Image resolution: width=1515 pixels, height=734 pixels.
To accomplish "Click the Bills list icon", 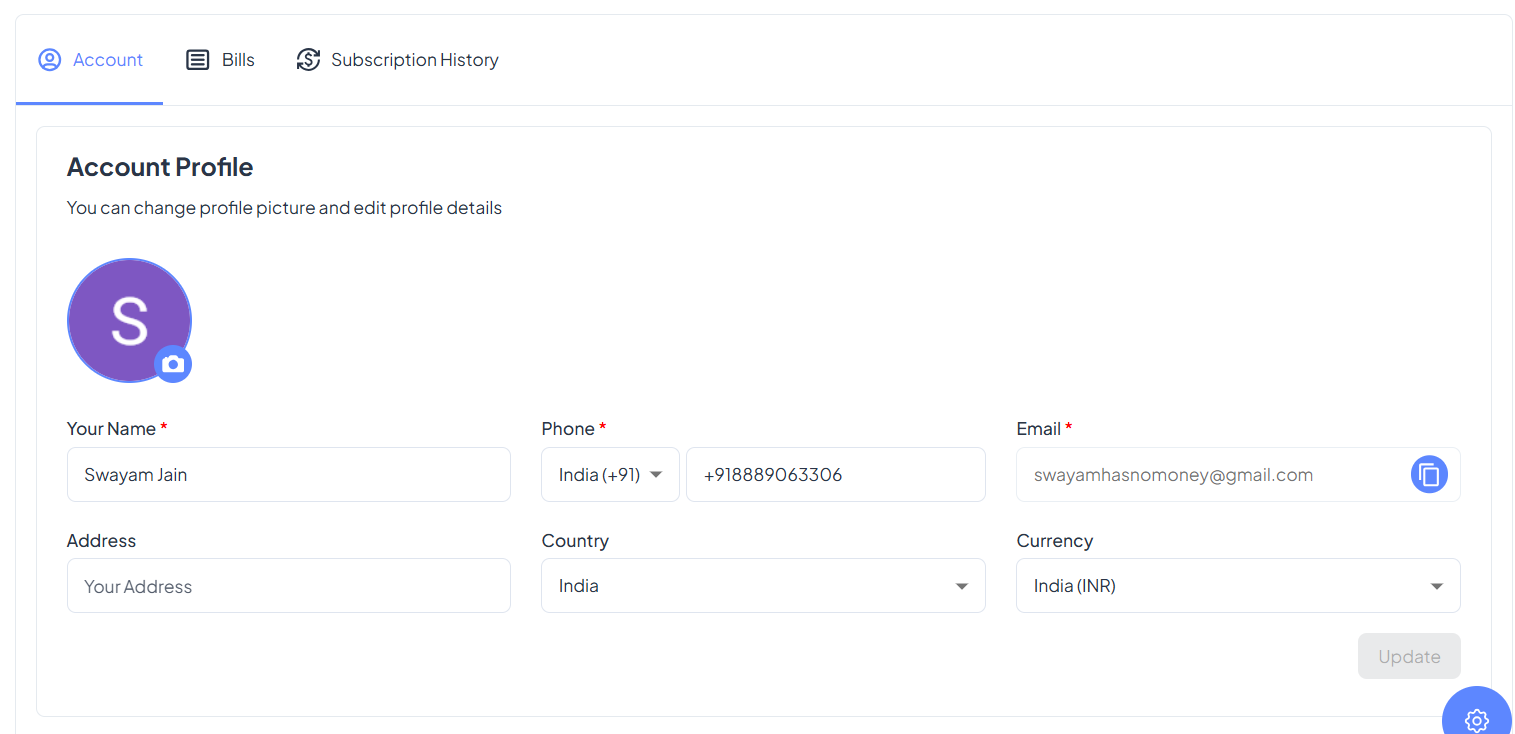I will 198,60.
